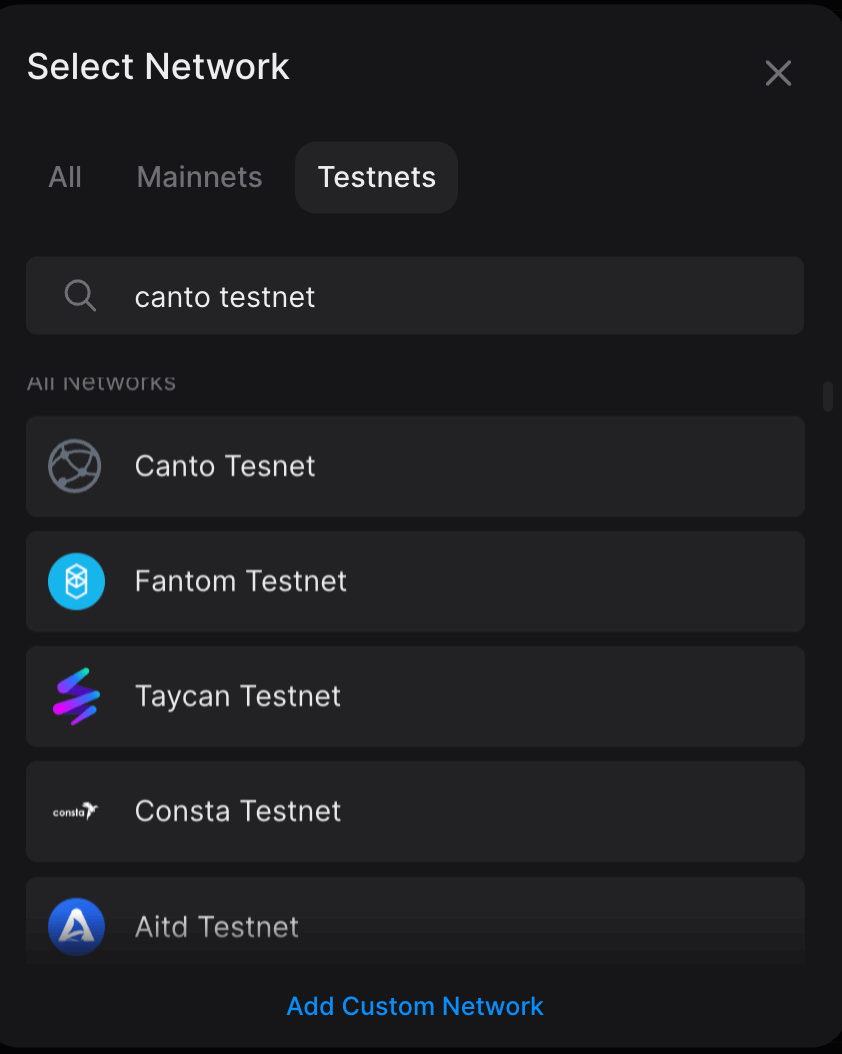Open the Mainnets tab
The width and height of the screenshot is (842, 1054).
tap(199, 177)
